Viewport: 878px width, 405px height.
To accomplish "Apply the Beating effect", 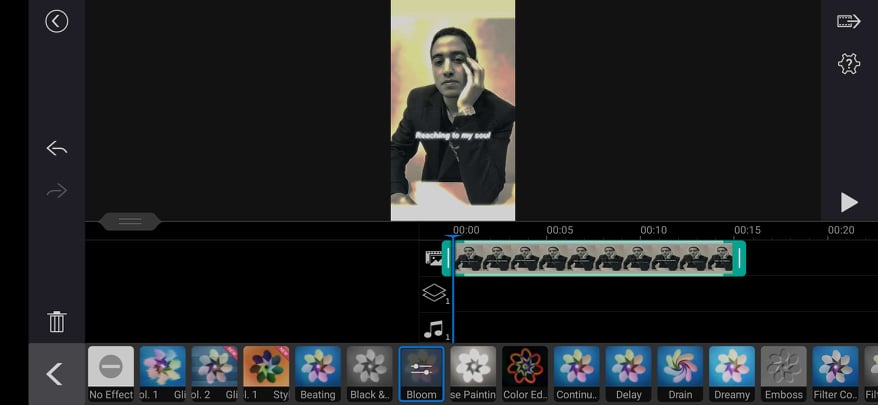I will (x=317, y=374).
